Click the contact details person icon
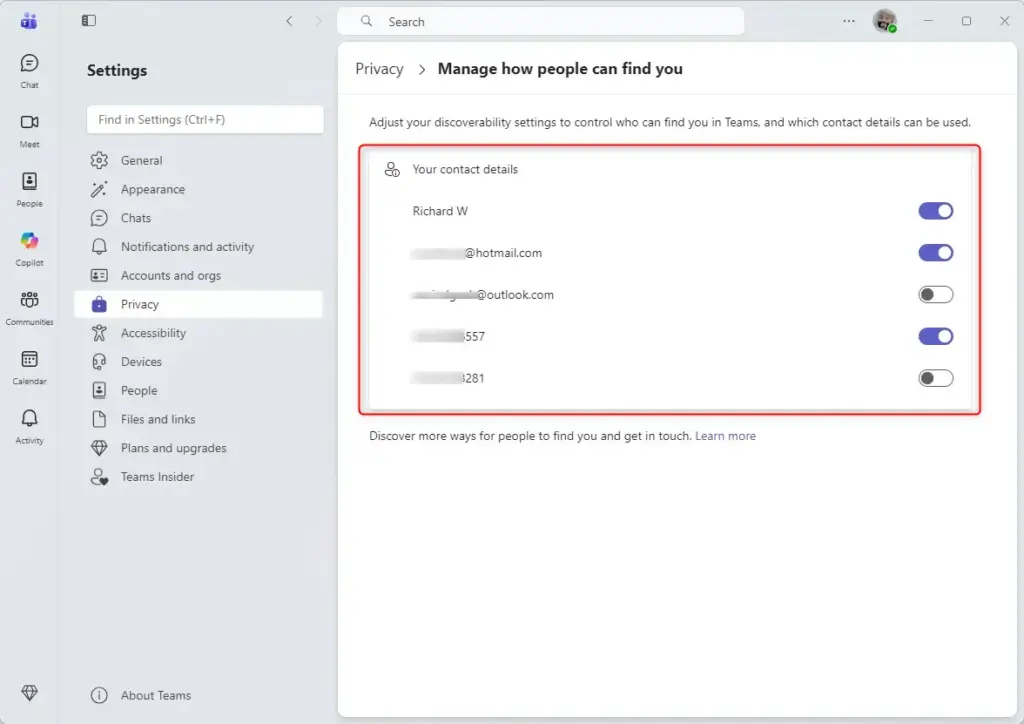 coord(392,170)
